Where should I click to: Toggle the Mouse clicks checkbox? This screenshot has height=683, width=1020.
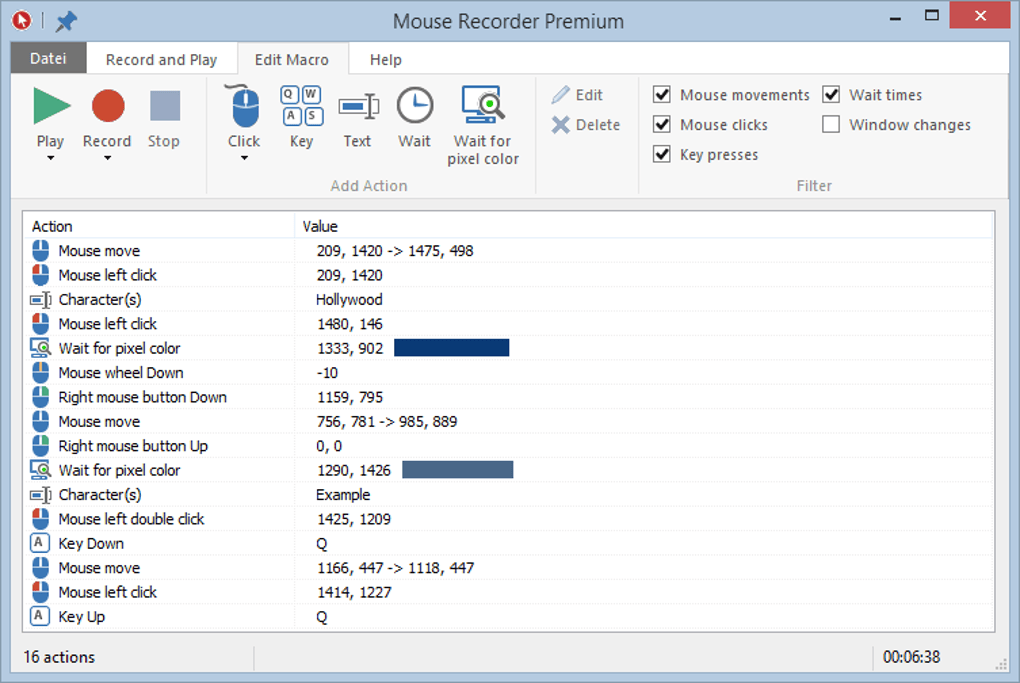(662, 125)
